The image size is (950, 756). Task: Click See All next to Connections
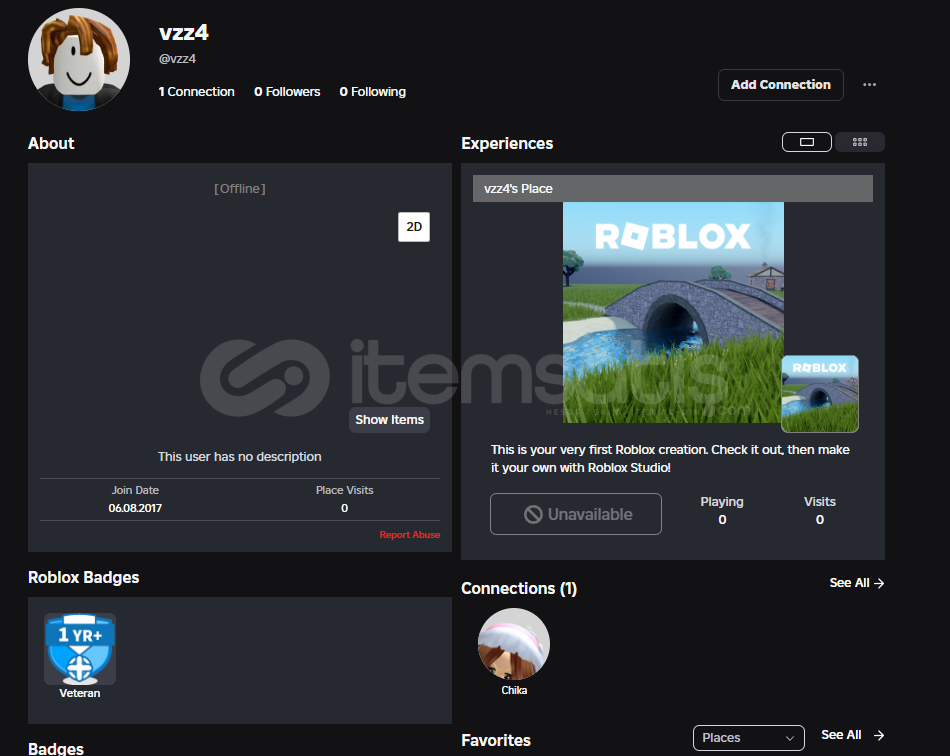tap(857, 583)
